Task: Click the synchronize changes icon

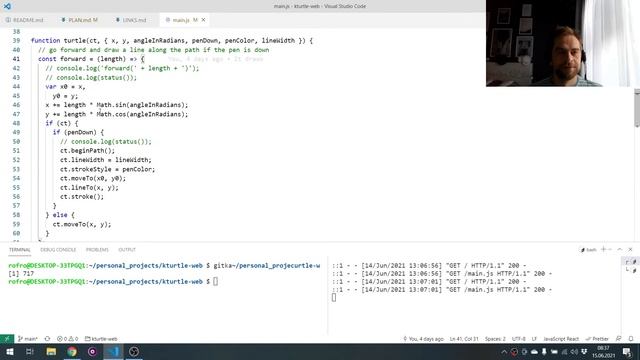Action: (47, 339)
